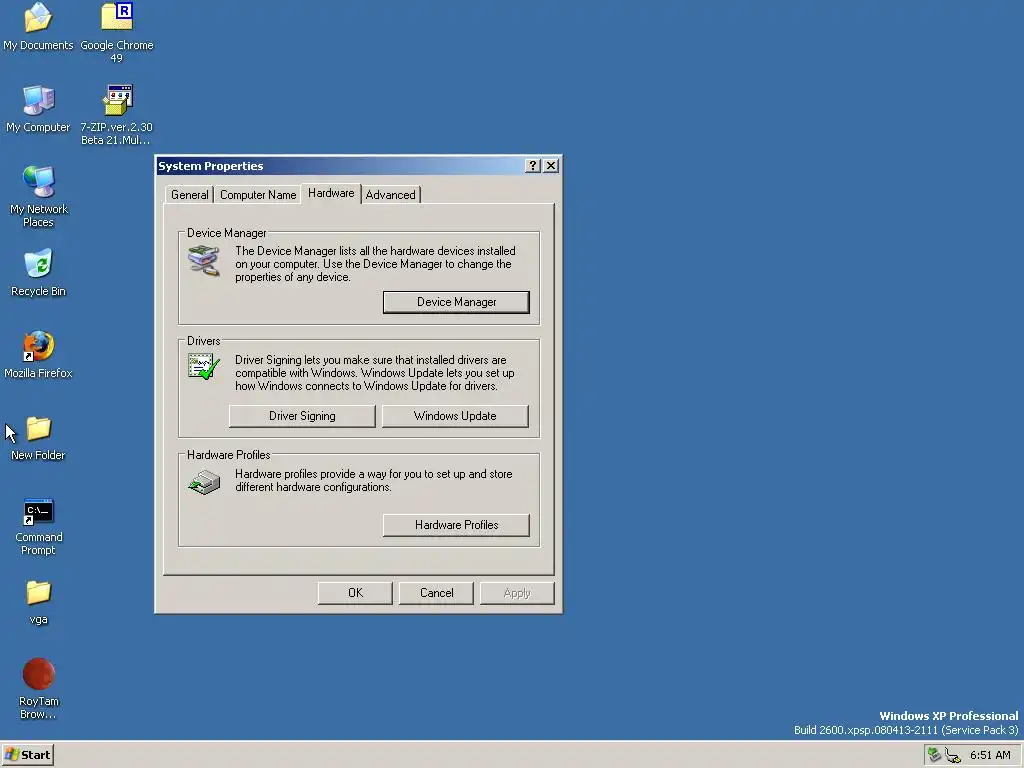This screenshot has height=768, width=1024.
Task: Switch to the Advanced tab
Action: point(391,195)
